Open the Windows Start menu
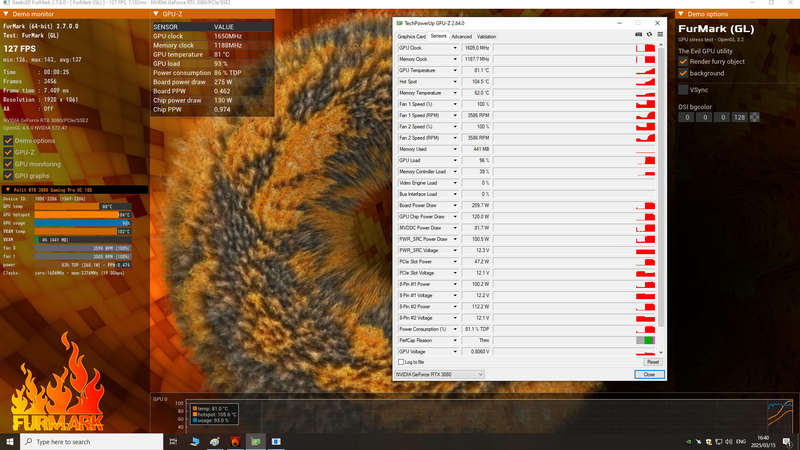 (10, 441)
